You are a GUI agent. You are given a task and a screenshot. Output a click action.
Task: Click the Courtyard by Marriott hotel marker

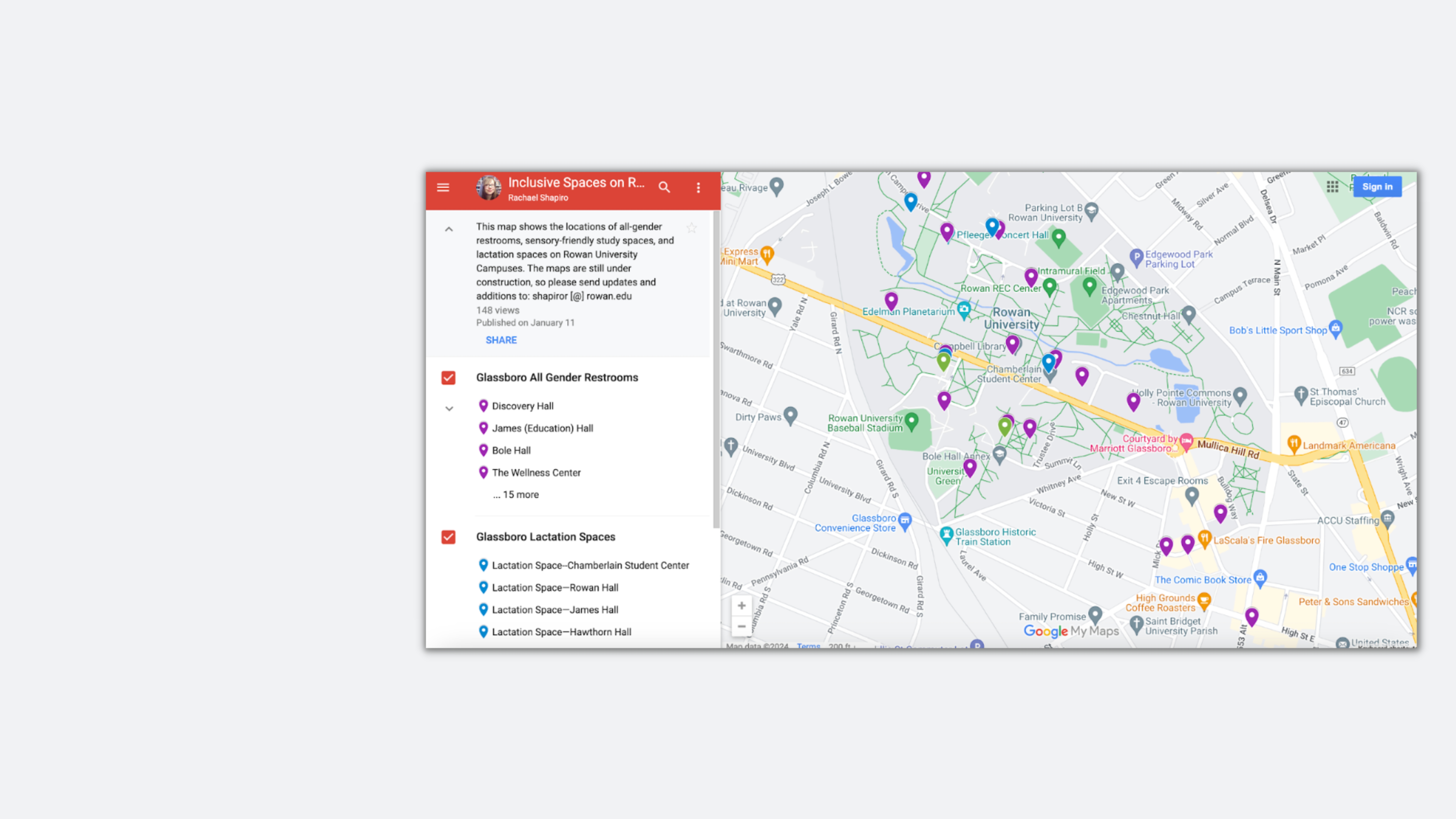point(1186,442)
